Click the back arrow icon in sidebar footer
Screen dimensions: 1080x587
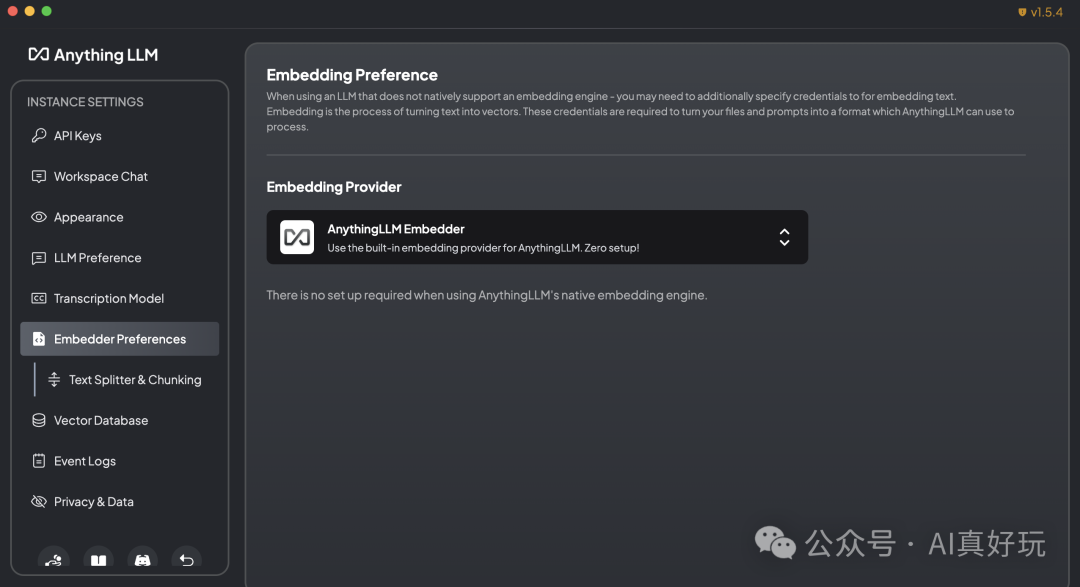coord(186,560)
